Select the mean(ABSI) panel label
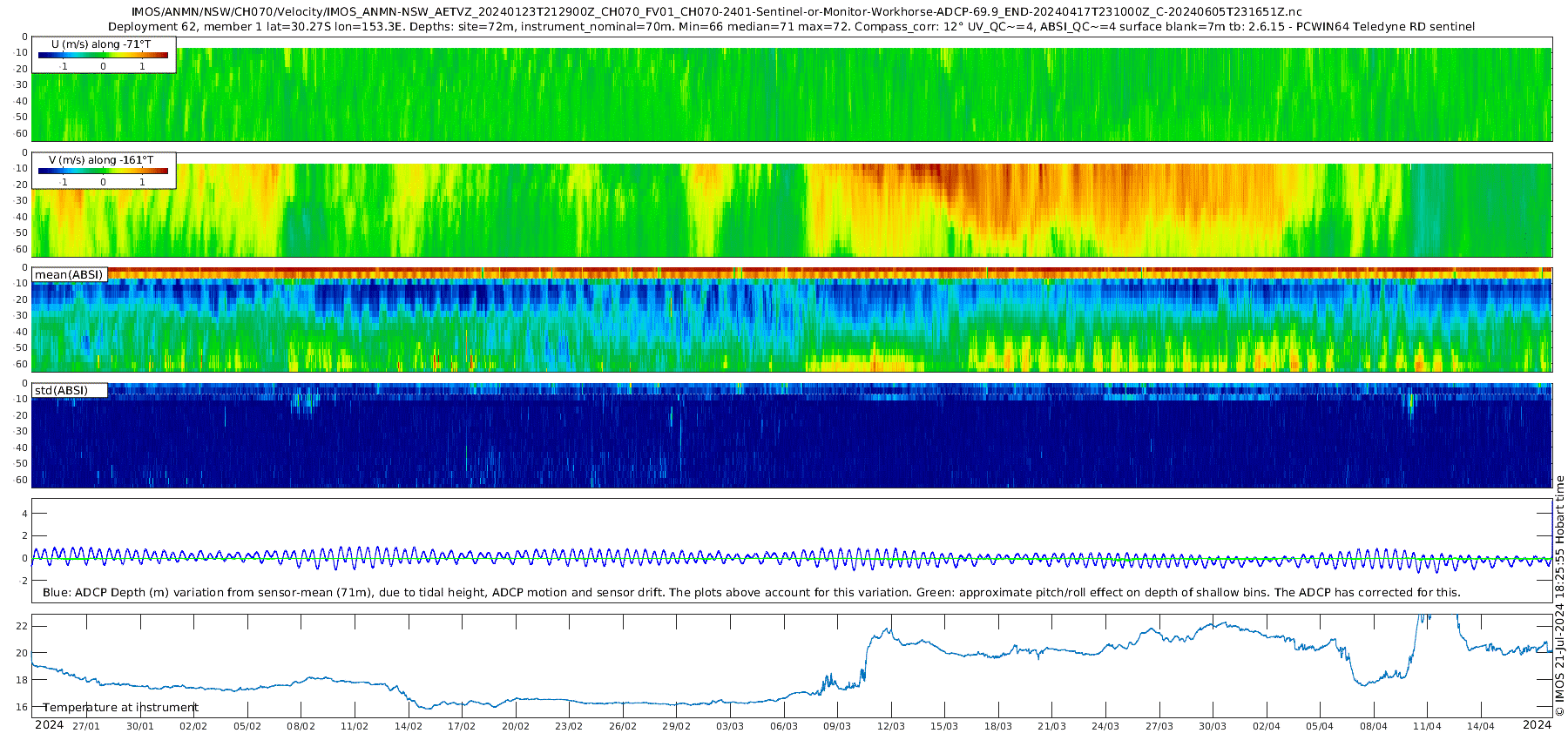This screenshot has width=1568, height=740. tap(70, 274)
